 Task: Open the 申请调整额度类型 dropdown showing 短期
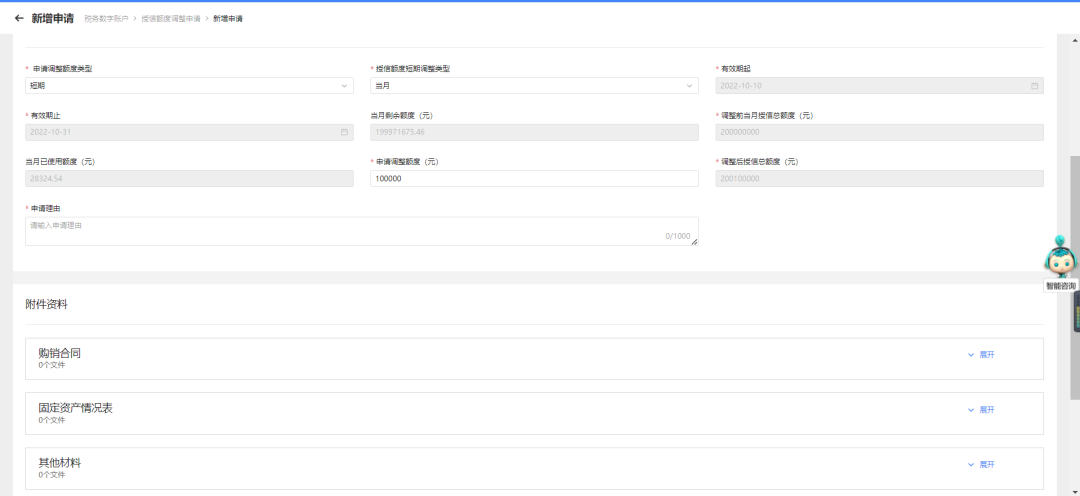click(x=189, y=85)
